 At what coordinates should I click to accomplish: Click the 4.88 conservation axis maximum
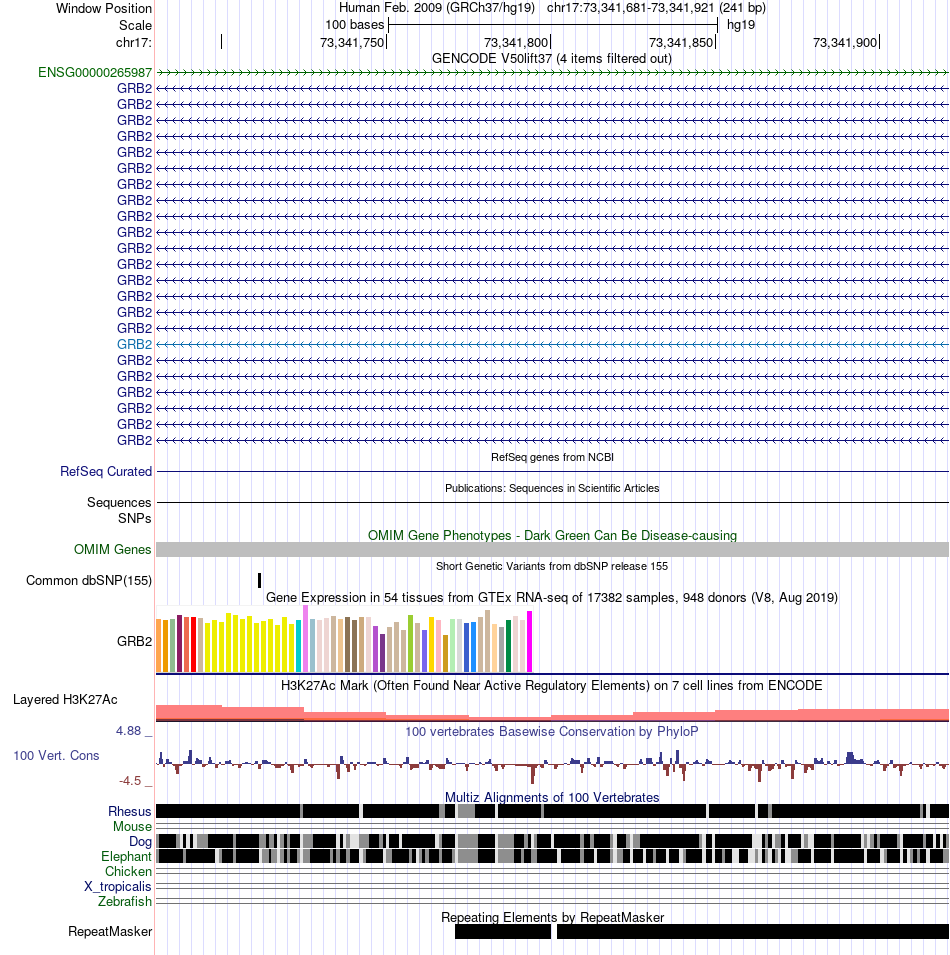point(128,730)
